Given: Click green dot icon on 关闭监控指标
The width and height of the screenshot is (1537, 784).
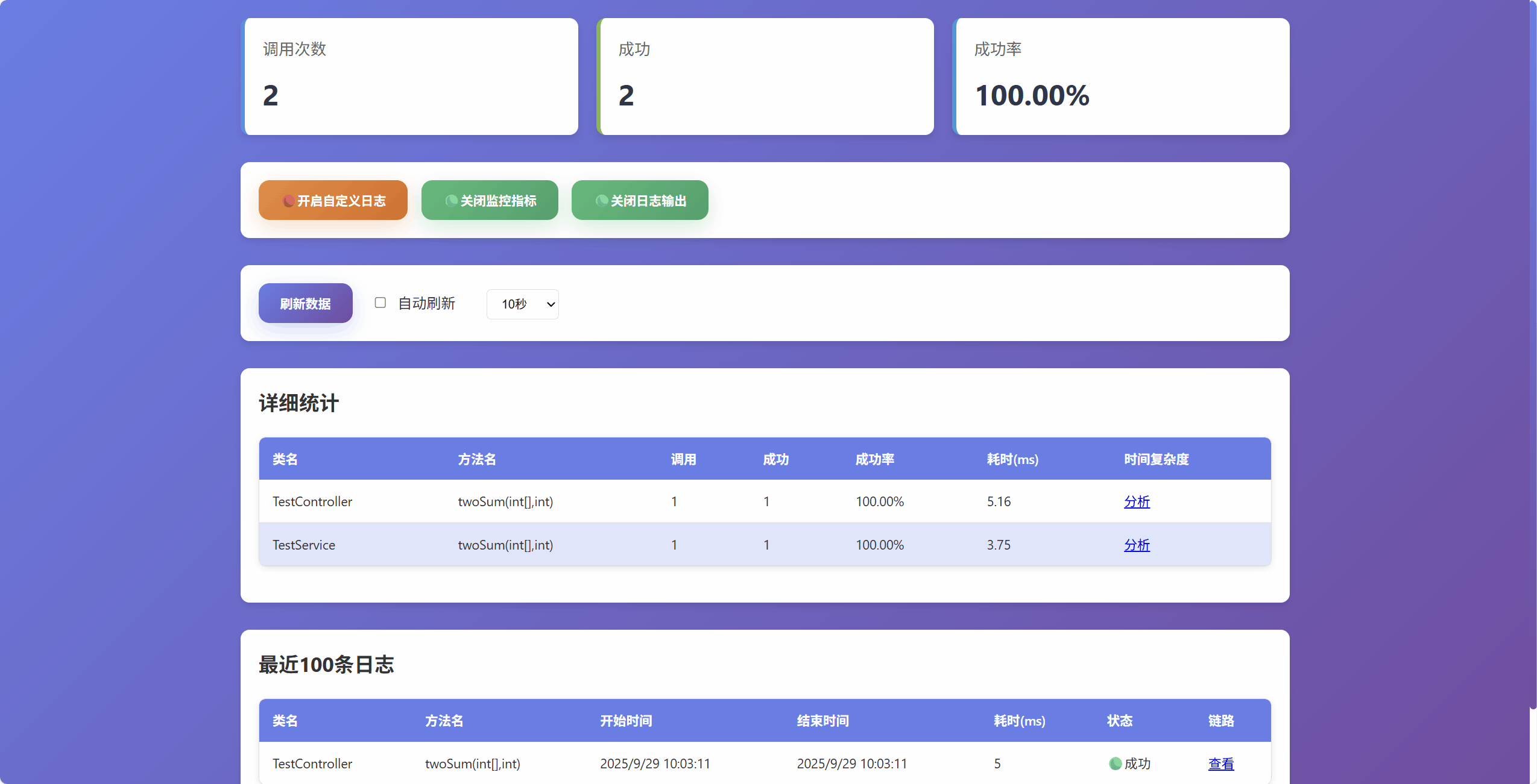Looking at the screenshot, I should tap(452, 201).
